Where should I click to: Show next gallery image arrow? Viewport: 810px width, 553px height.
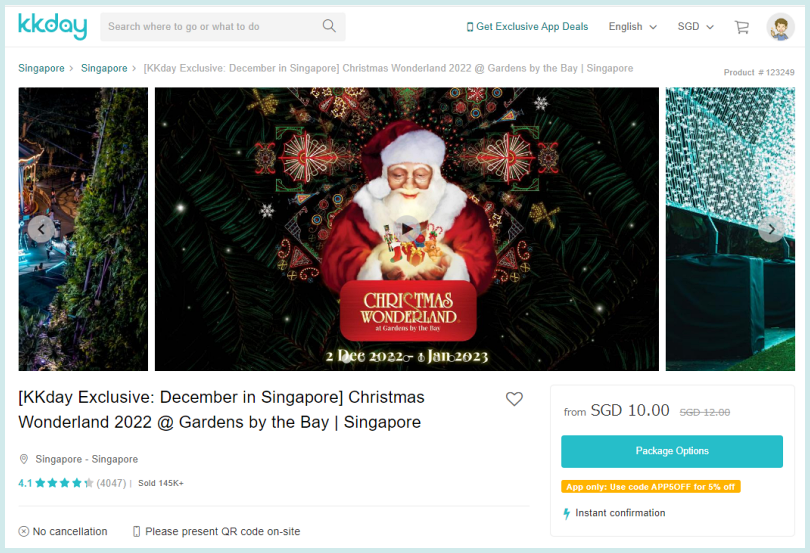click(771, 229)
